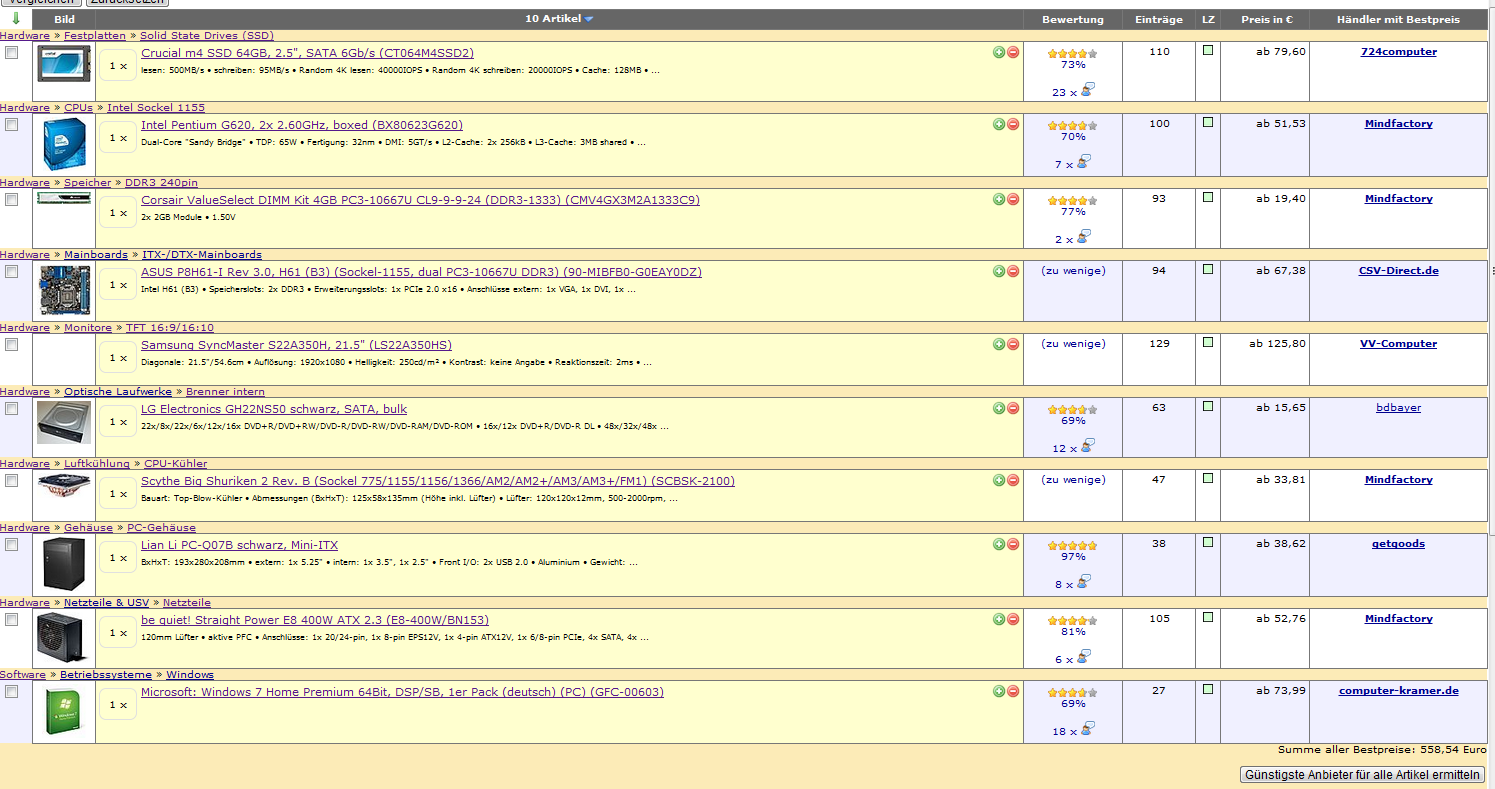Viewport: 1495px width, 789px height.
Task: Click green plus icon for Corsair ValueSelect DIMM
Action: [999, 199]
